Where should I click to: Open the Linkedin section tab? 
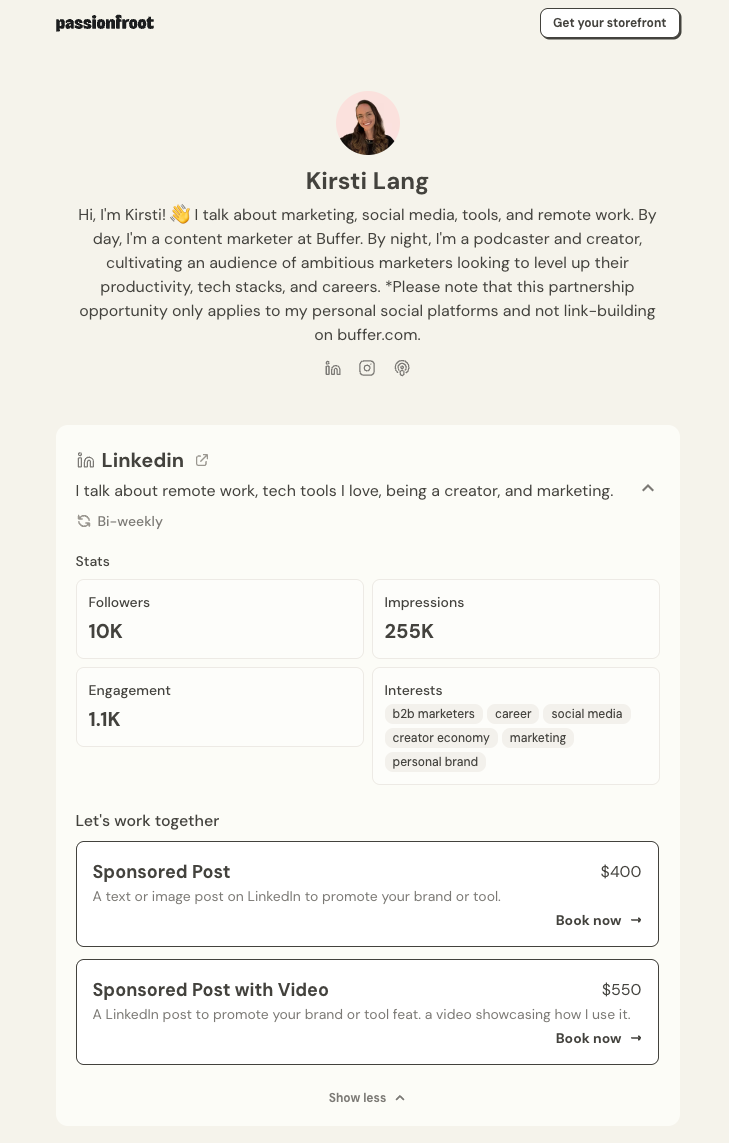point(143,460)
